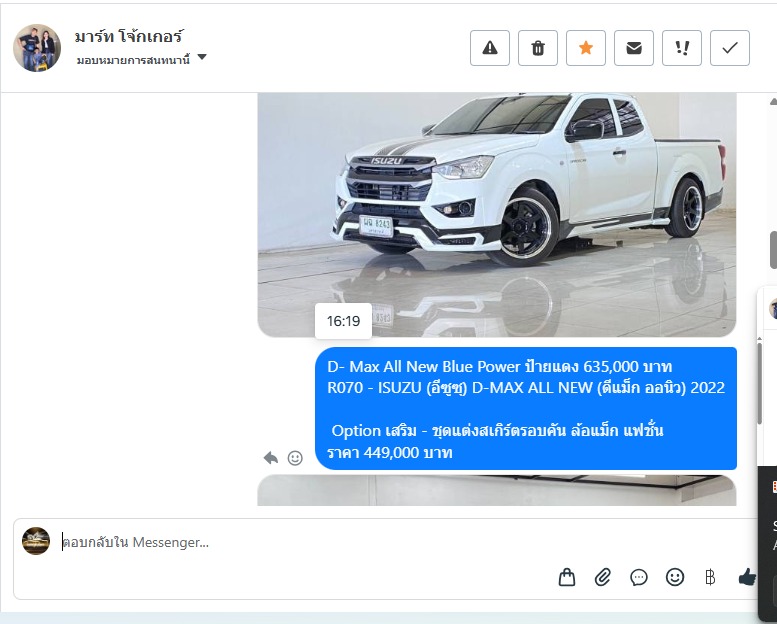777x624 pixels.
Task: Open the white Isuzu D-Max truck photo
Action: (497, 215)
